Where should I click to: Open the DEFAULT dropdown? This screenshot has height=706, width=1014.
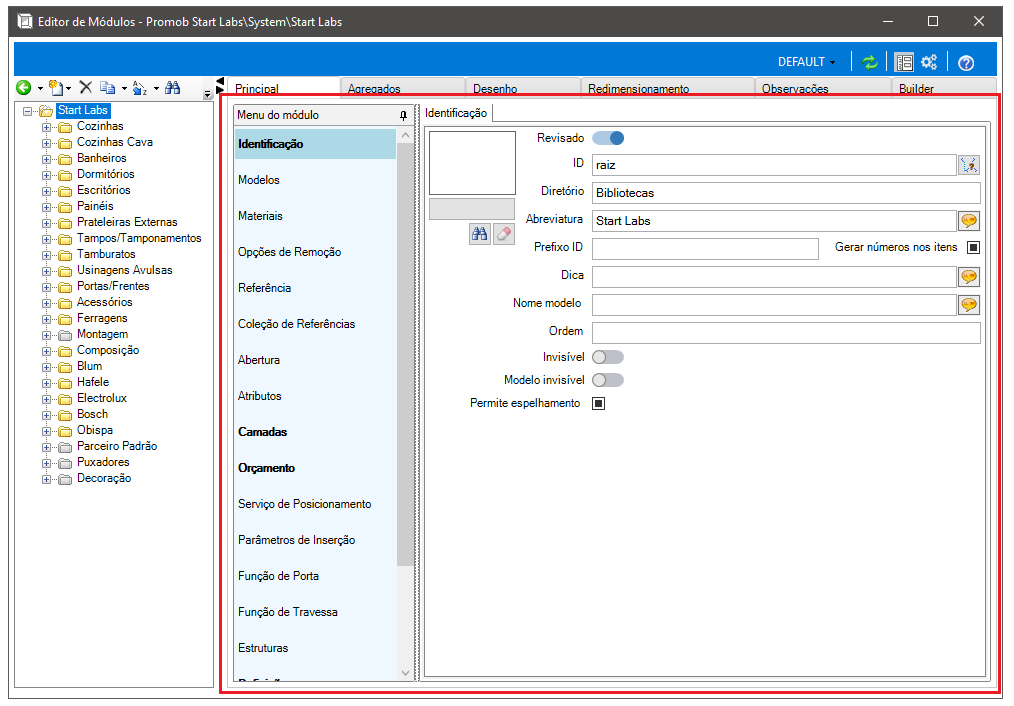coord(806,62)
